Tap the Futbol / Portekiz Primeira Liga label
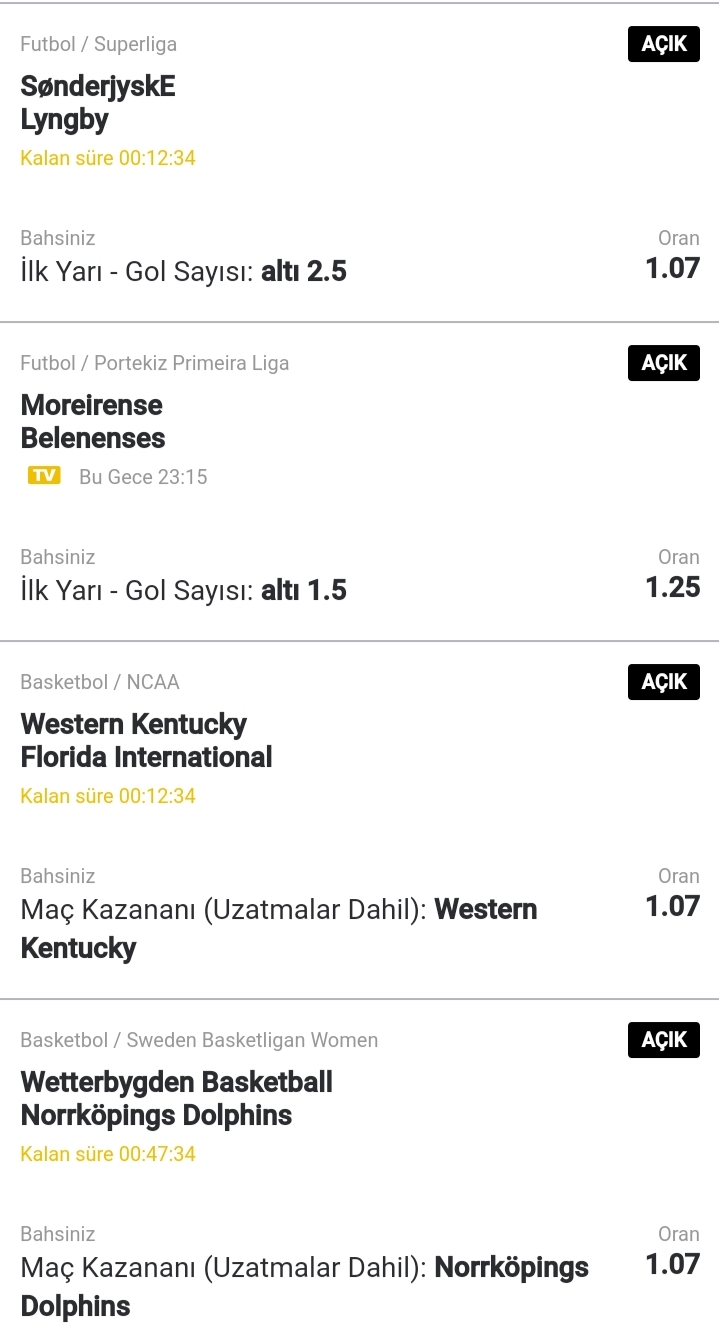This screenshot has height=1337, width=719. [155, 363]
